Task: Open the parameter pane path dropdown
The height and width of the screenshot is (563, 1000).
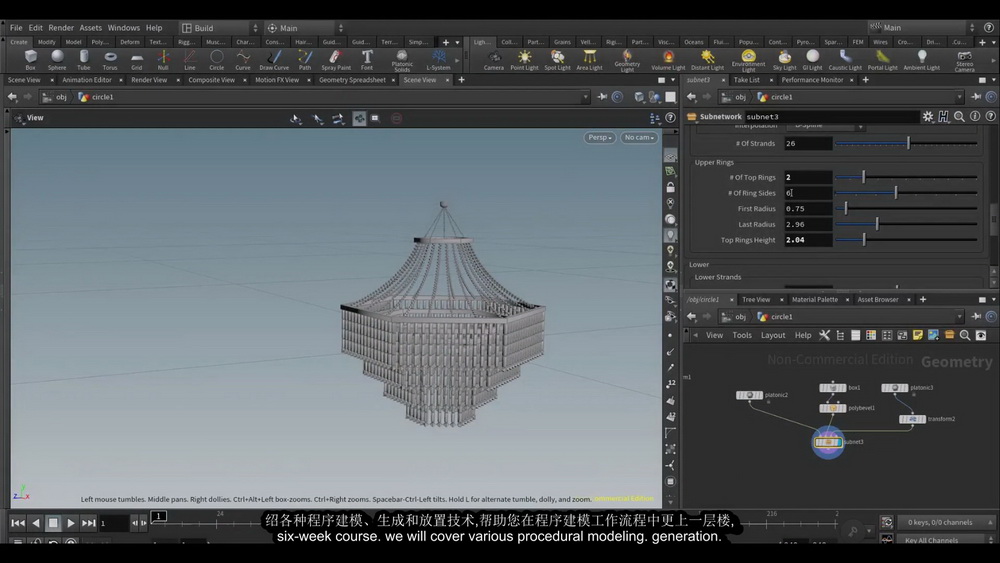Action: (959, 97)
